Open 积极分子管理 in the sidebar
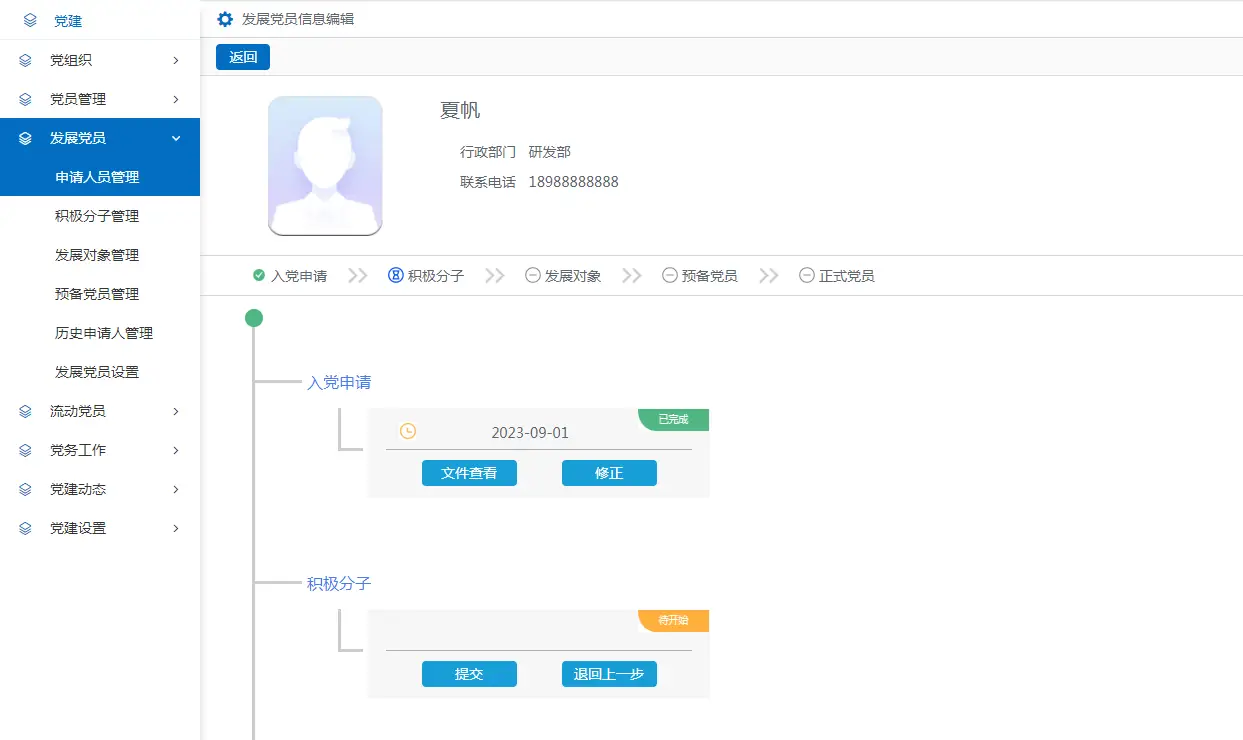 pyautogui.click(x=97, y=216)
